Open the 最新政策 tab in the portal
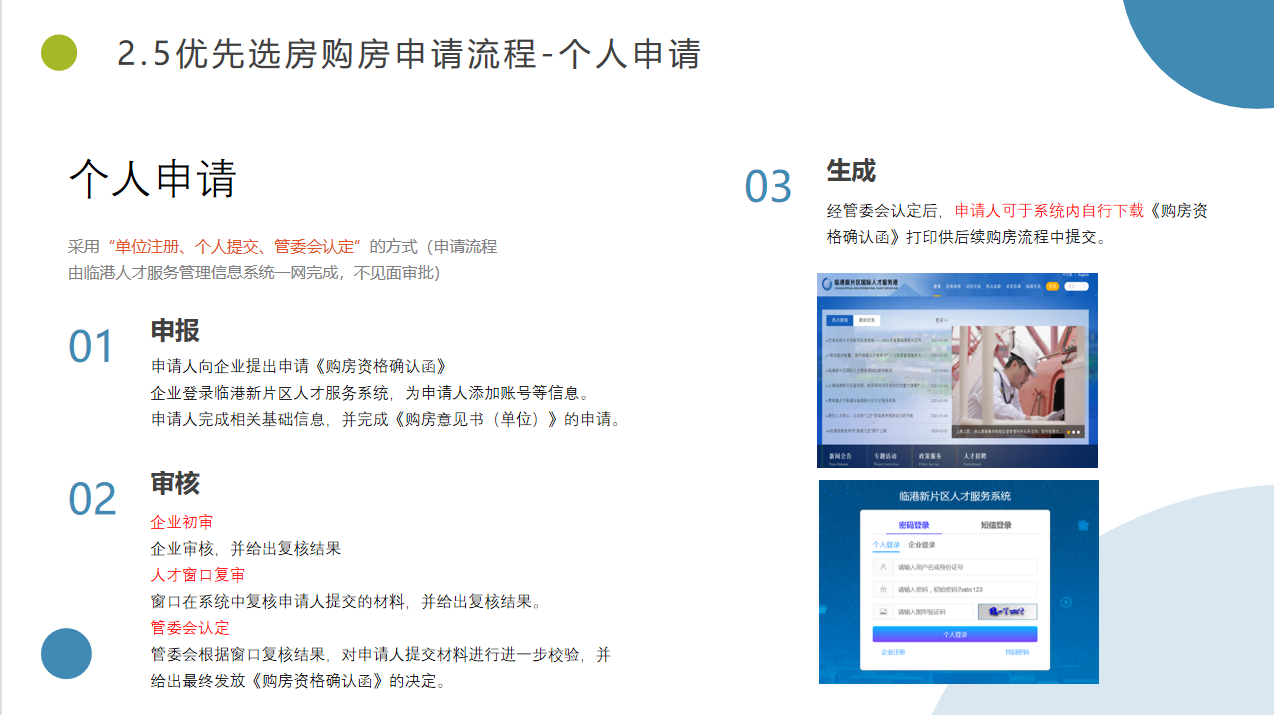 [x=867, y=320]
